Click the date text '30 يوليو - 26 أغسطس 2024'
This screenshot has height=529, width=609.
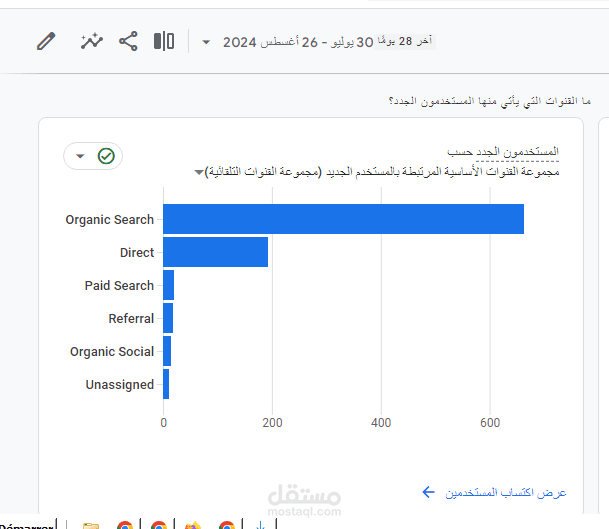298,42
